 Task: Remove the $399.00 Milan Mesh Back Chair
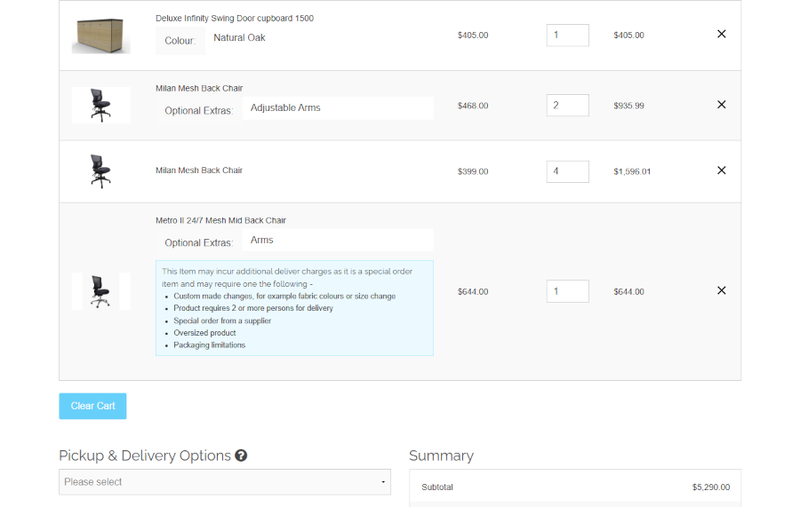point(721,171)
